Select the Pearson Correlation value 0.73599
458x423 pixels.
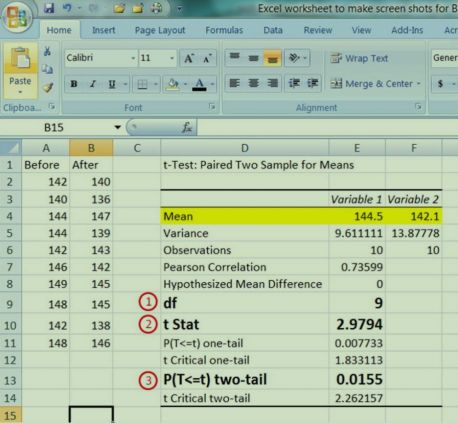tap(357, 267)
